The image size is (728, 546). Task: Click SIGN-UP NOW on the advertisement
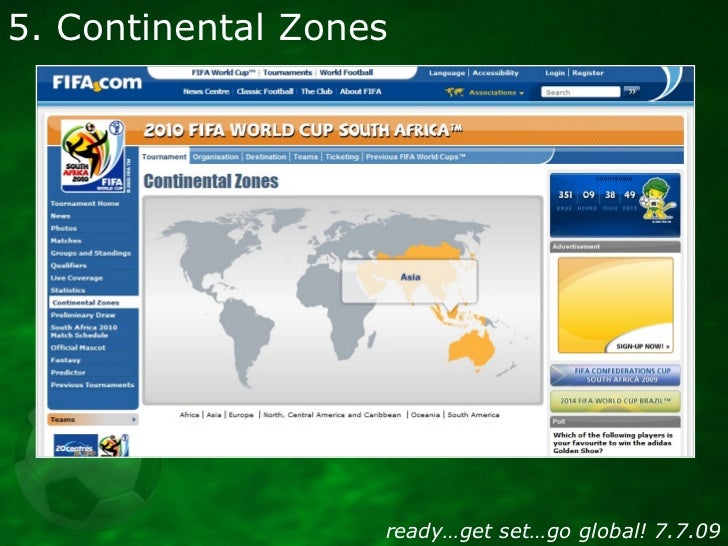coord(643,346)
